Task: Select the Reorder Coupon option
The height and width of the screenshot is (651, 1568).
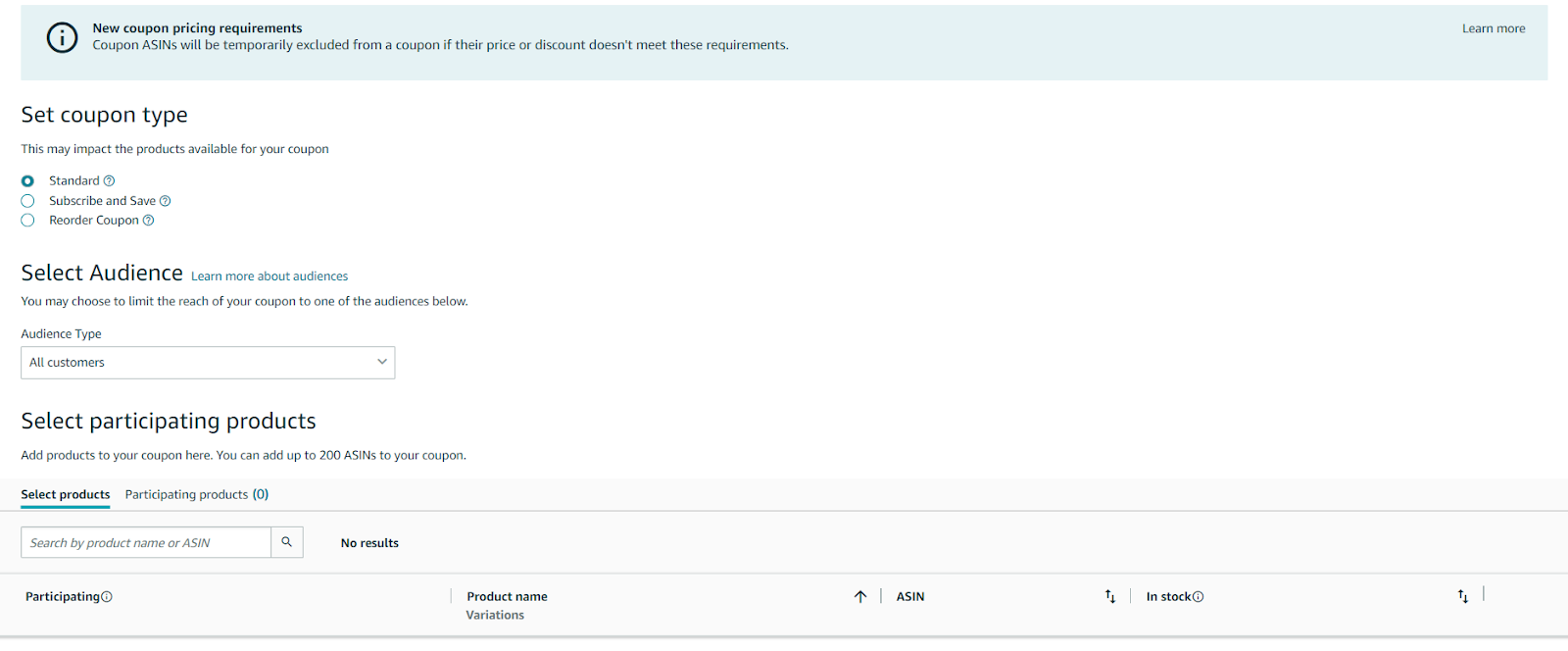Action: pos(26,220)
